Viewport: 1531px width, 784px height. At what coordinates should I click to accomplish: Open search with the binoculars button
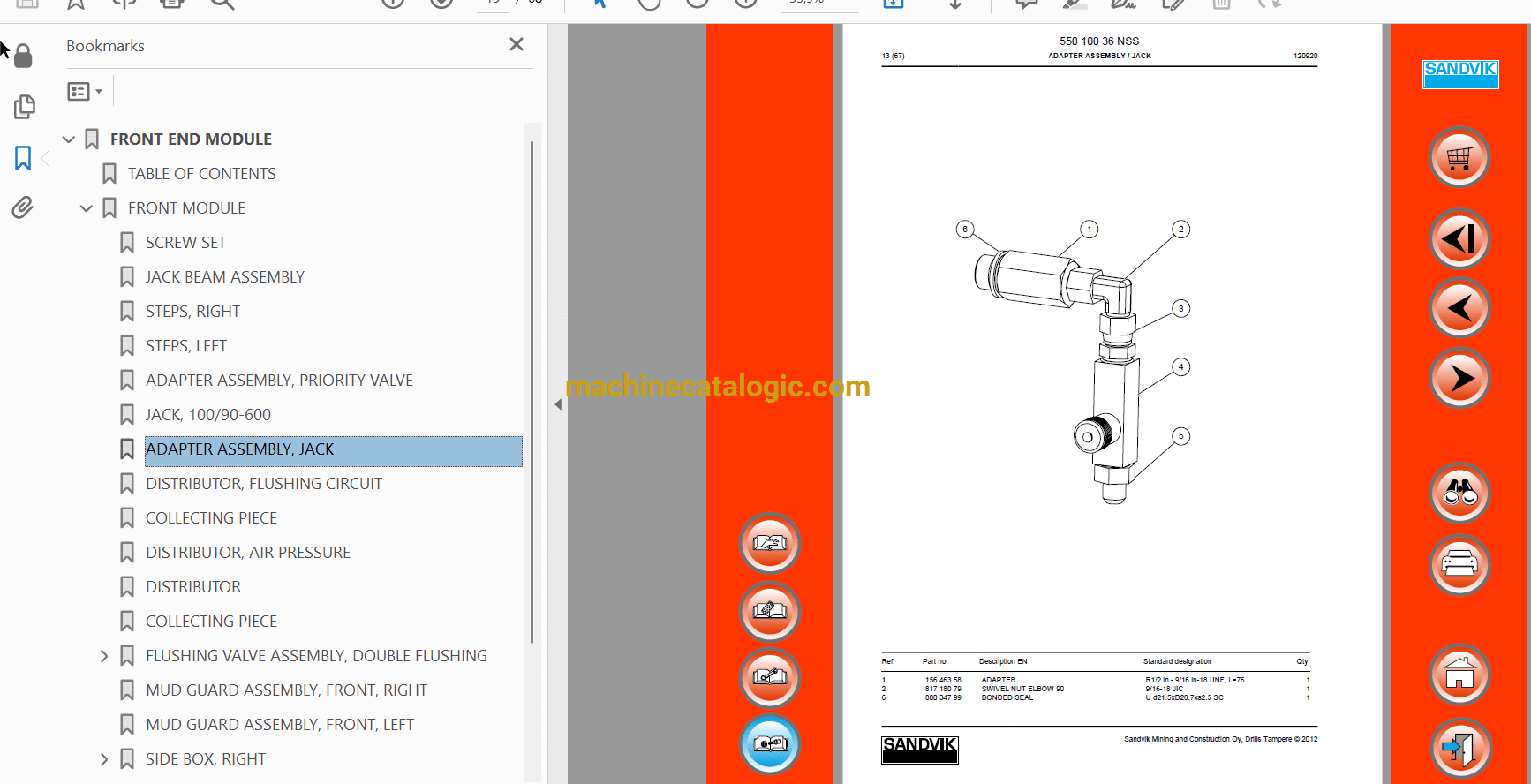coord(1459,493)
